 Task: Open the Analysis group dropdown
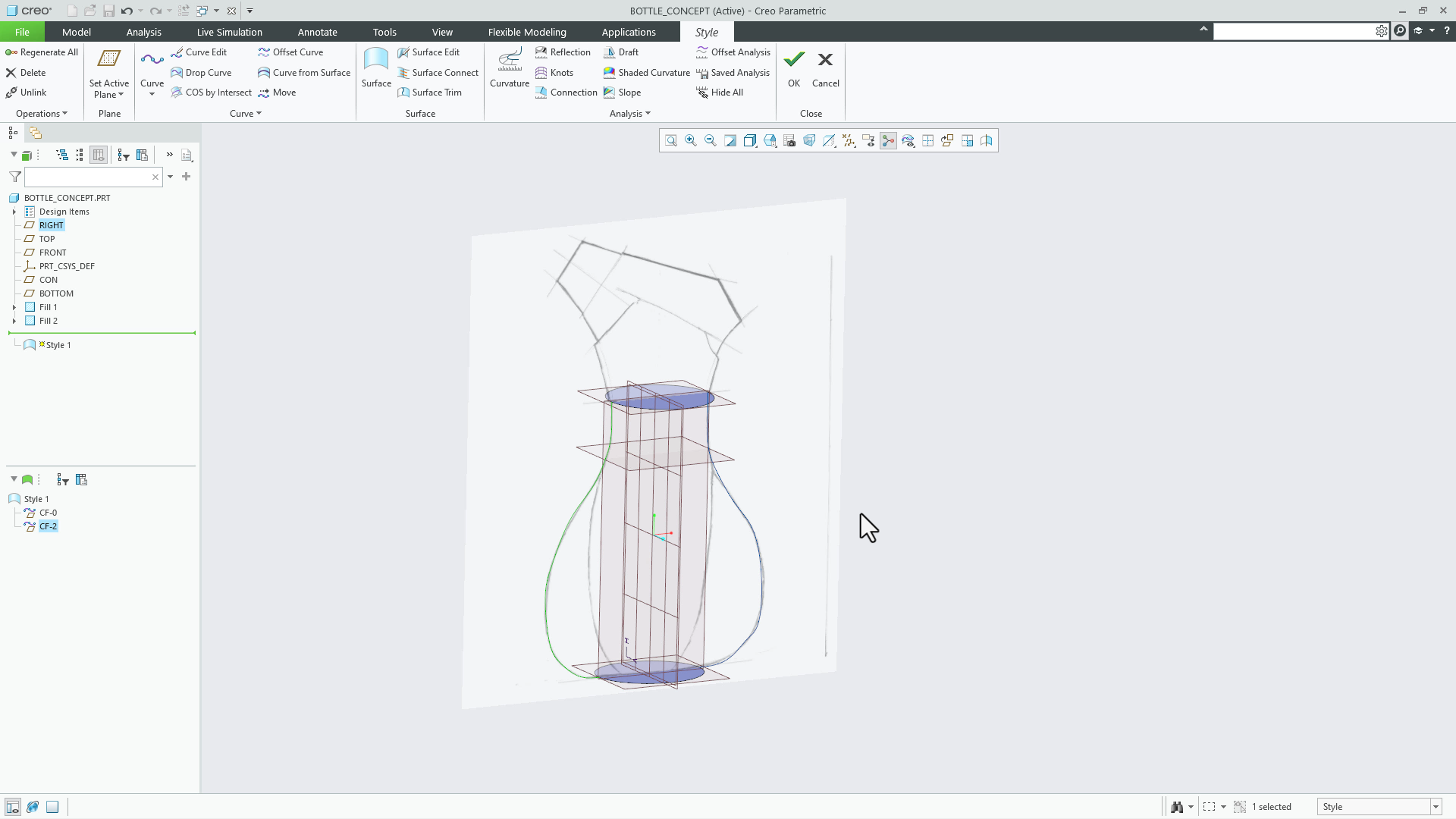click(629, 114)
